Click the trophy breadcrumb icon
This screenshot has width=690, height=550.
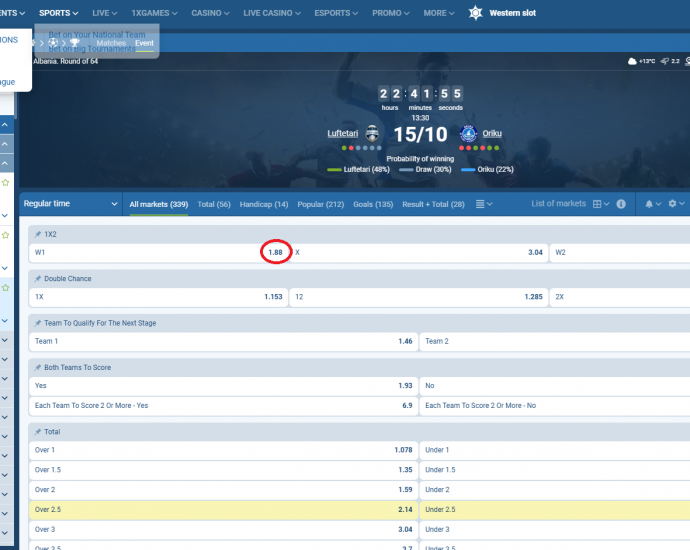75,43
